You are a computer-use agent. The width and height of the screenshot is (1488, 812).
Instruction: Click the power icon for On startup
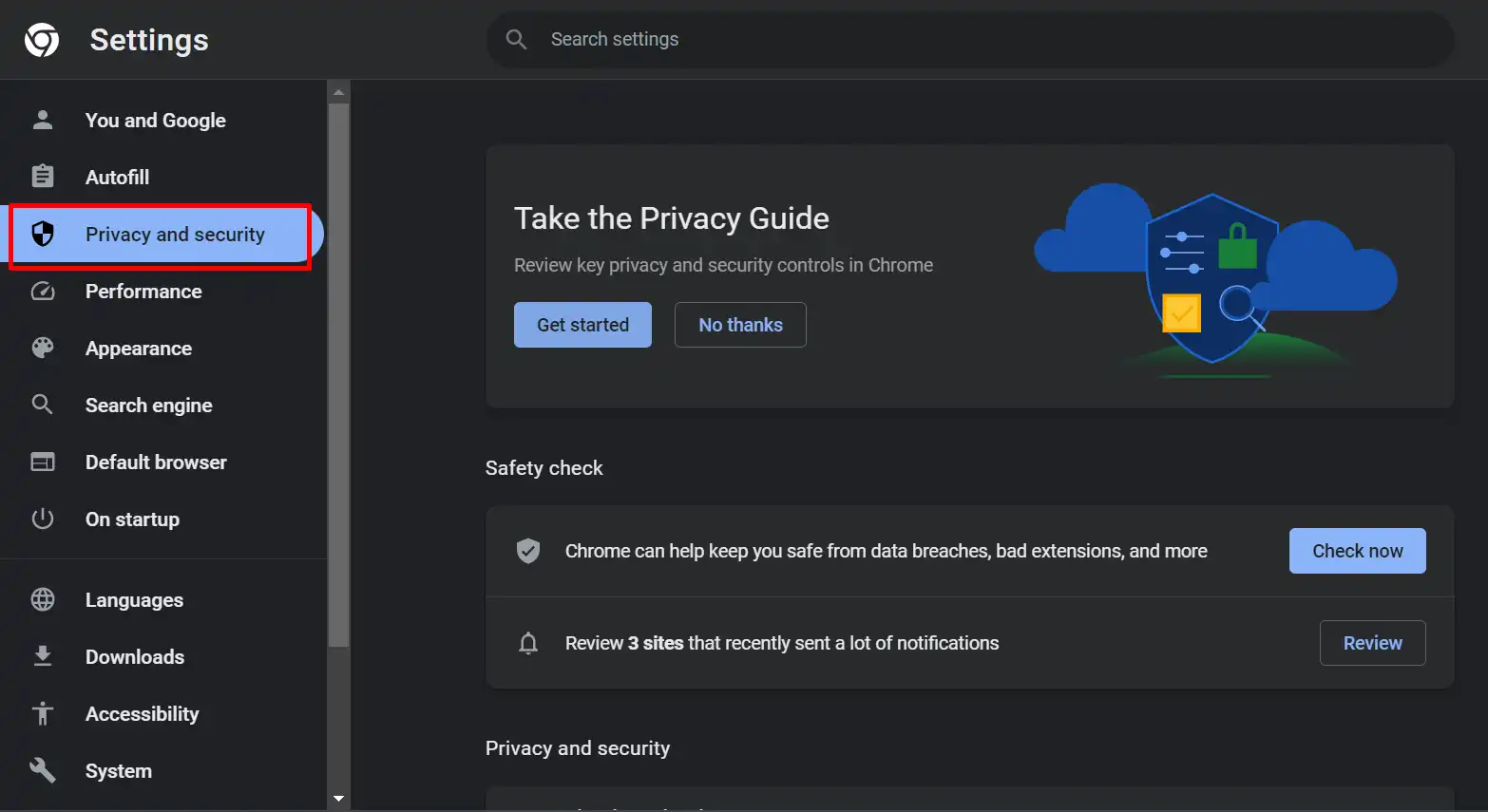[43, 519]
